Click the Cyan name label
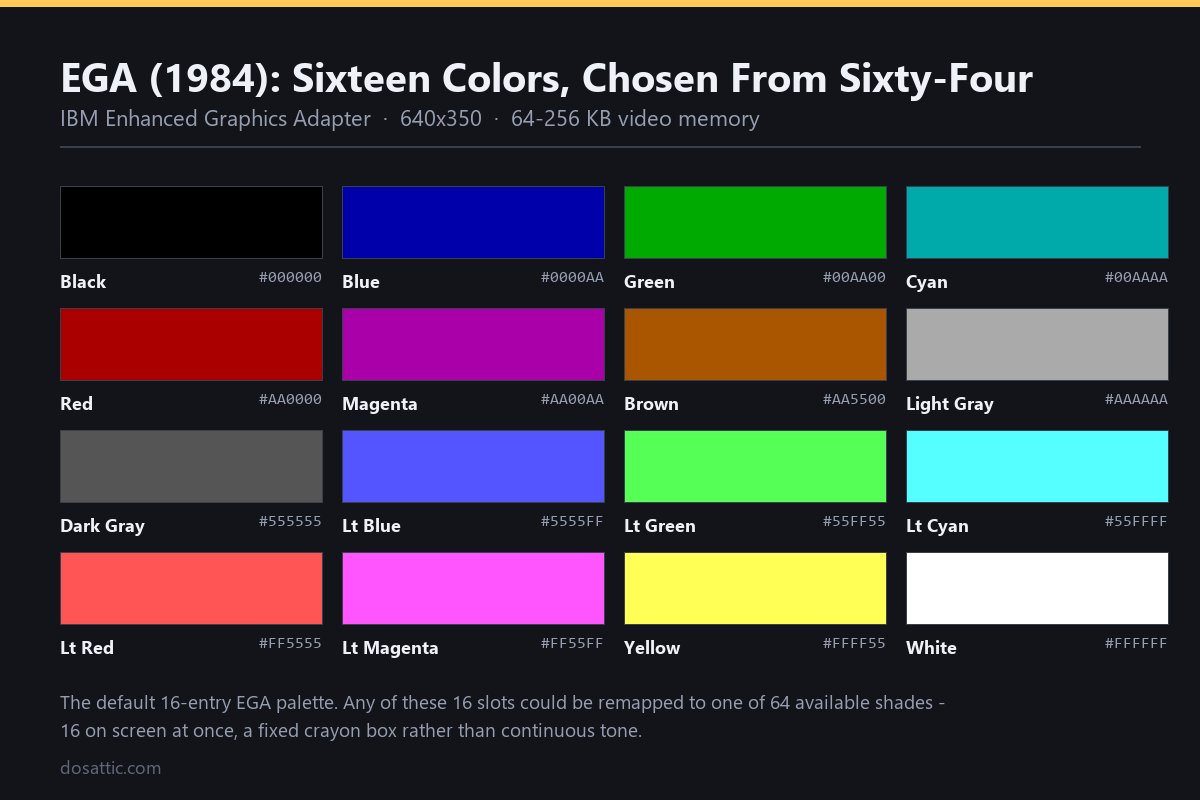The image size is (1200, 800). [927, 282]
